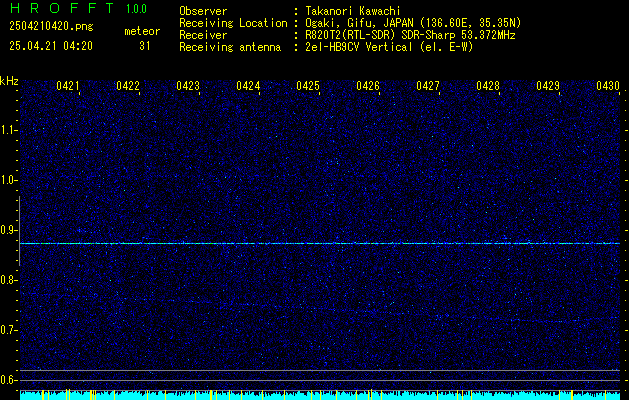Click the timestamp 25.04.21 04:20
This screenshot has width=629, height=400.
coord(51,46)
